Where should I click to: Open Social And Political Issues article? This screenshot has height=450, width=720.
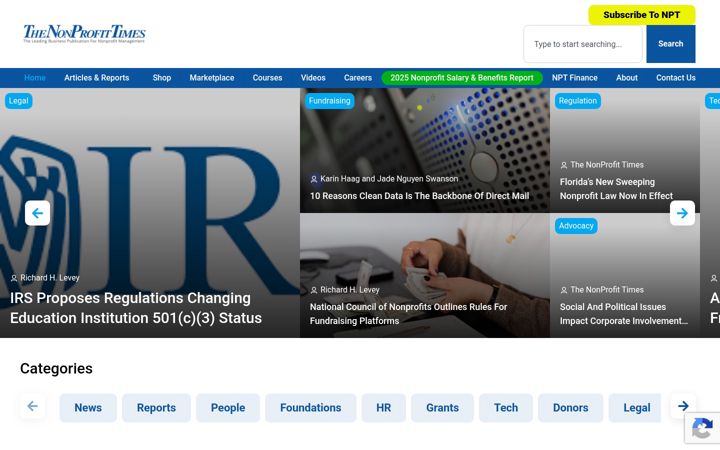pyautogui.click(x=623, y=314)
